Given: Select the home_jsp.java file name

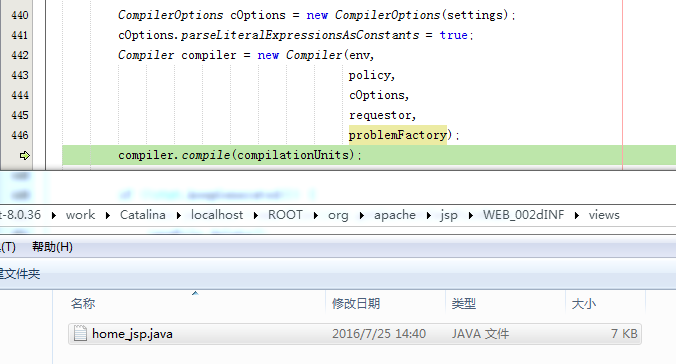Looking at the screenshot, I should (132, 334).
